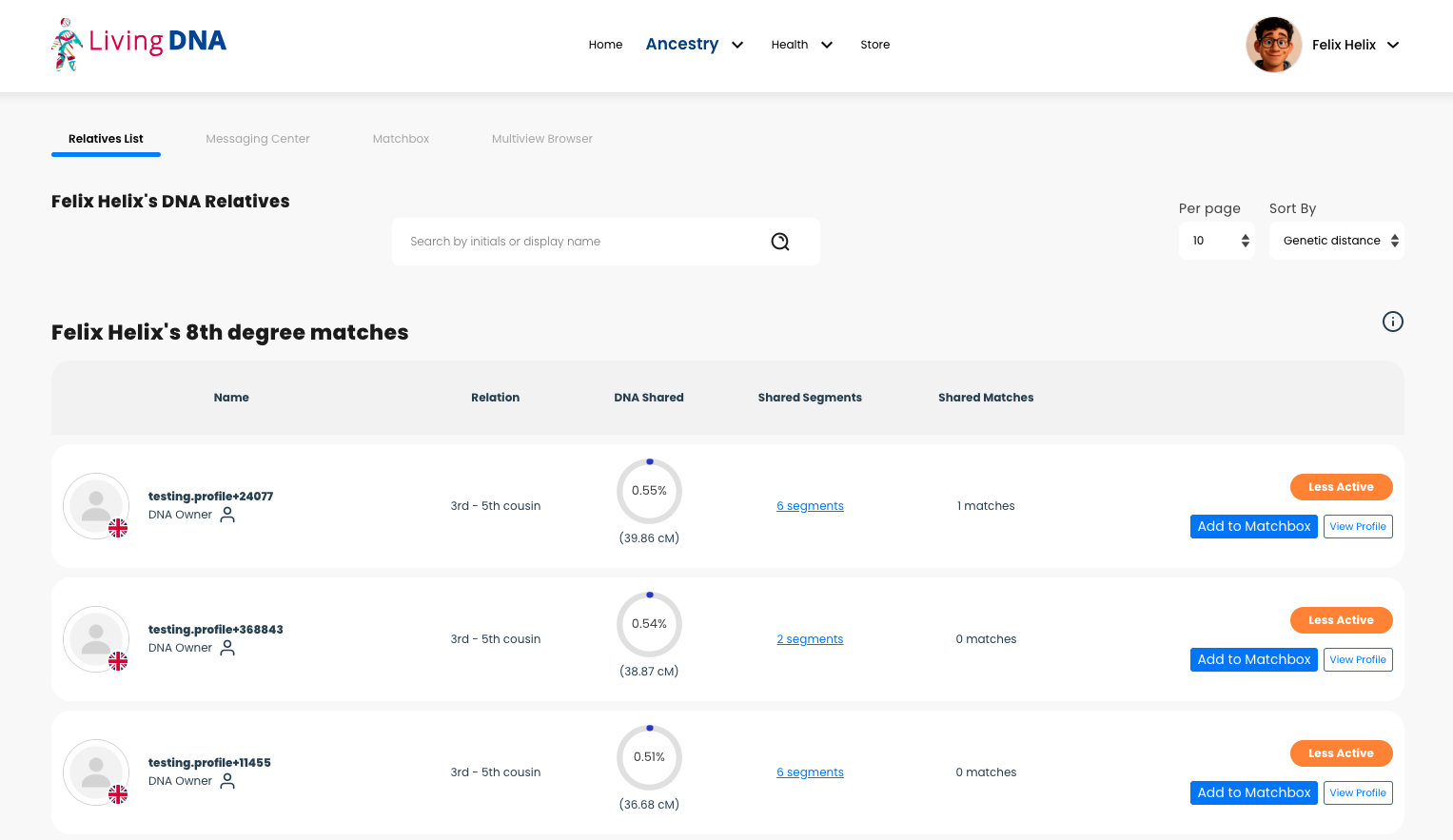Click the Living DNA logo

[139, 44]
